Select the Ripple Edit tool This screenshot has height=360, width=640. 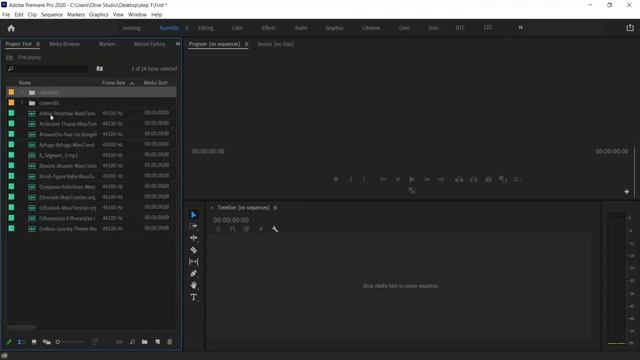click(193, 238)
